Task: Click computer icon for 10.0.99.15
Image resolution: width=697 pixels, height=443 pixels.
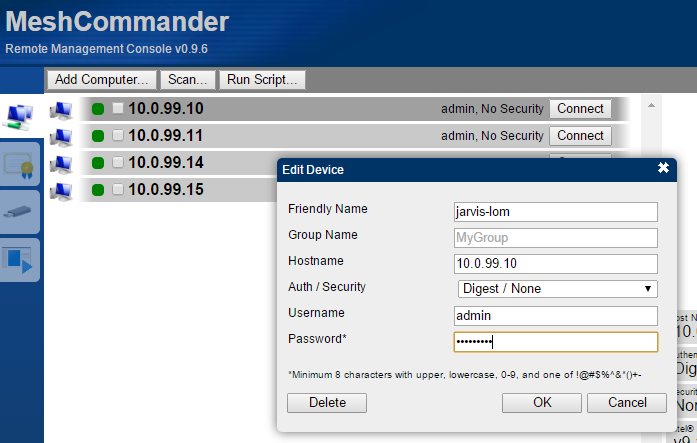Action: tap(61, 192)
